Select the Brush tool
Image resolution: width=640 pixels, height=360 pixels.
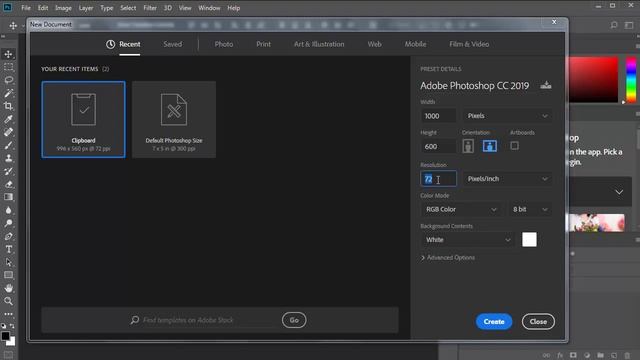click(x=8, y=145)
